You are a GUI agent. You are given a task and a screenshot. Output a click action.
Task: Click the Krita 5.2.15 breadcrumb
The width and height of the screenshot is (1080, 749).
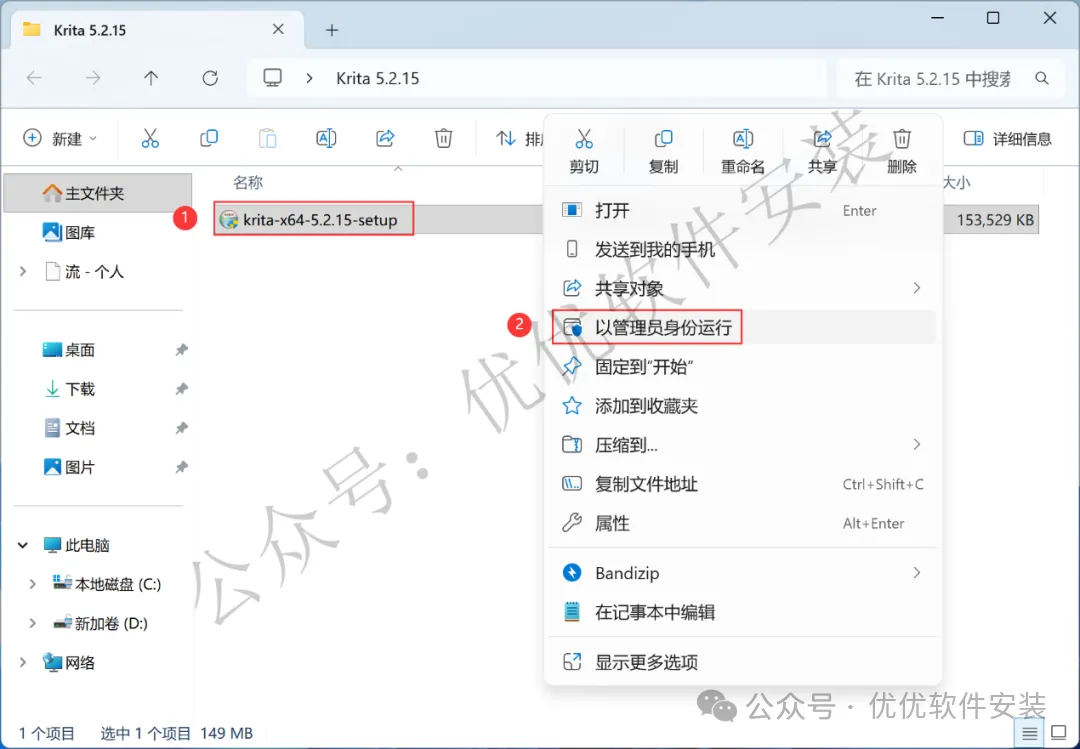click(x=377, y=79)
